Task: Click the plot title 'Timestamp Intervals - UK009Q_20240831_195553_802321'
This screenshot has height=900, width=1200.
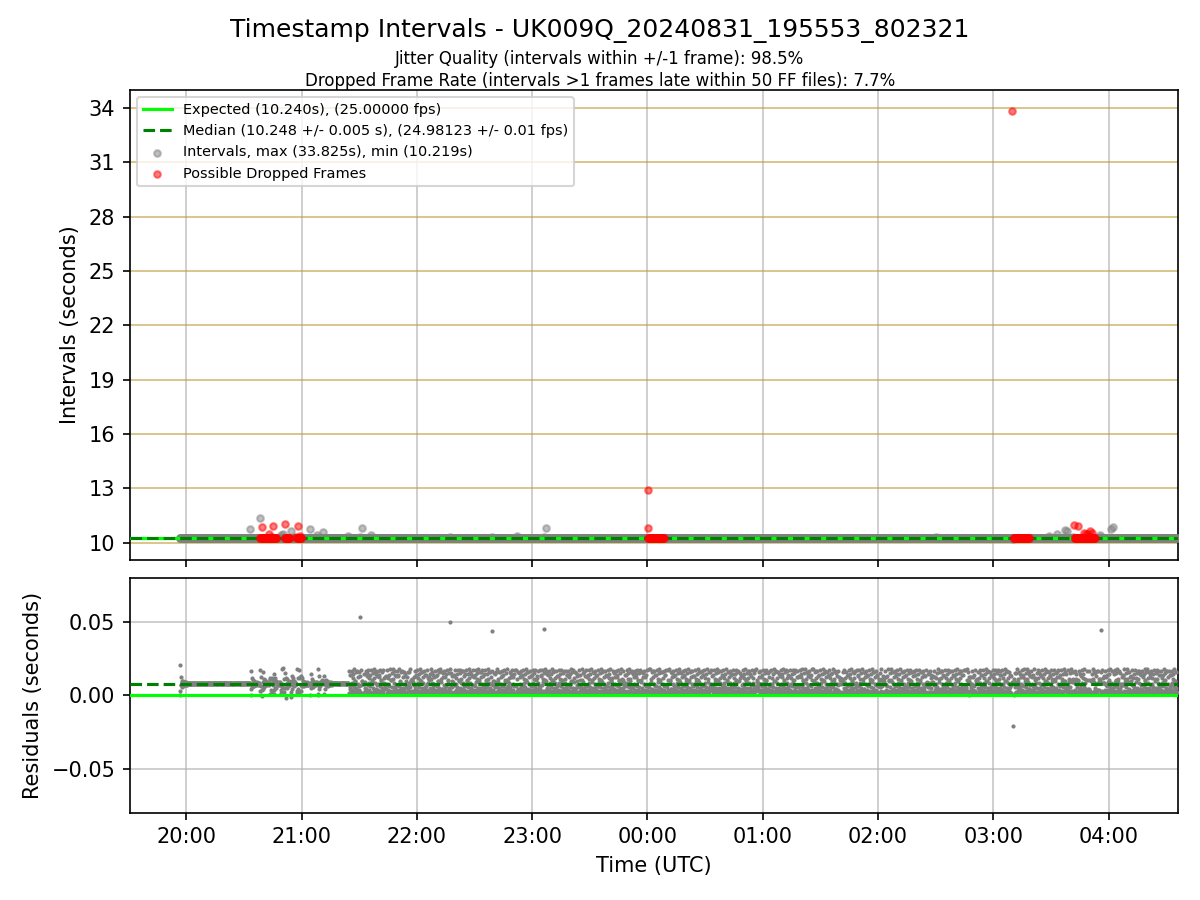Action: click(x=599, y=29)
